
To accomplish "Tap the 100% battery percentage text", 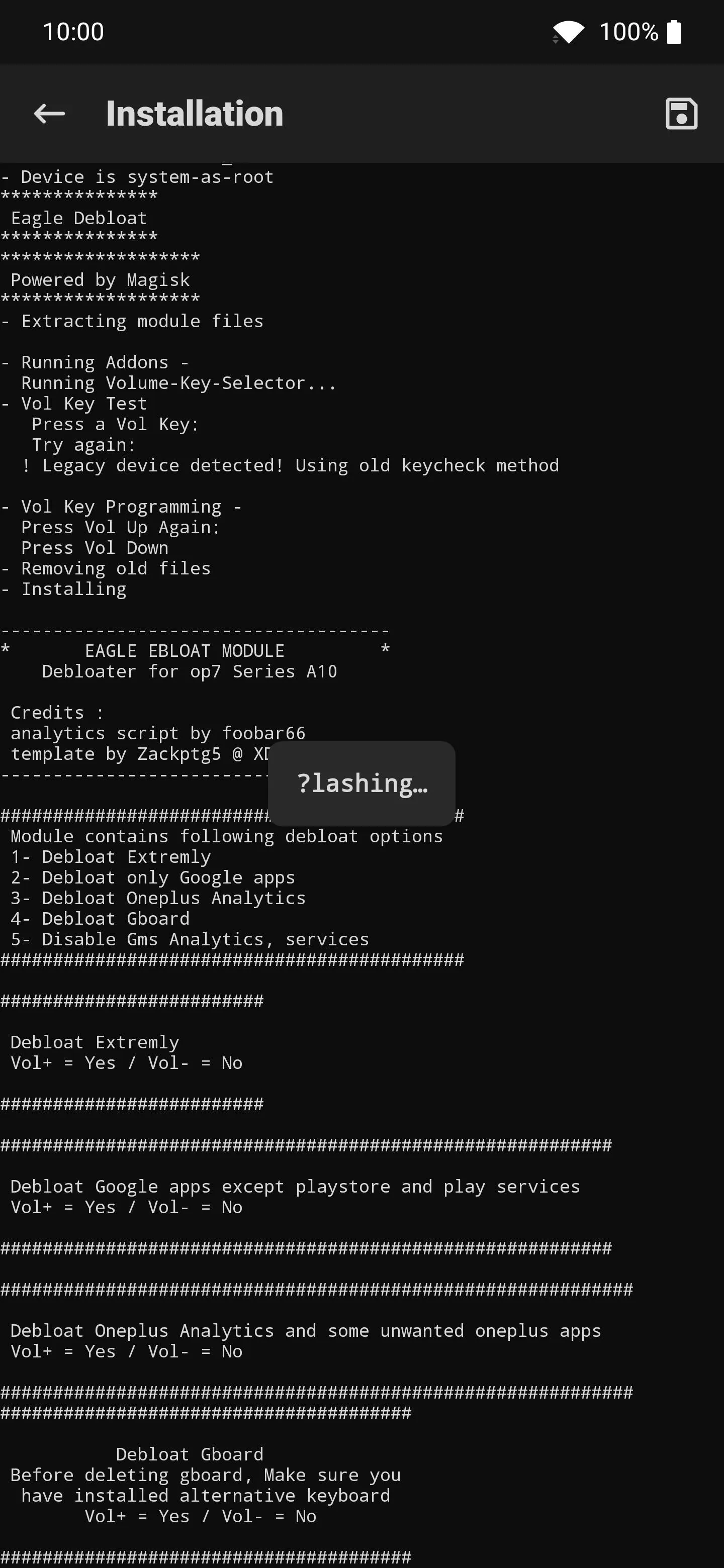I will (628, 32).
